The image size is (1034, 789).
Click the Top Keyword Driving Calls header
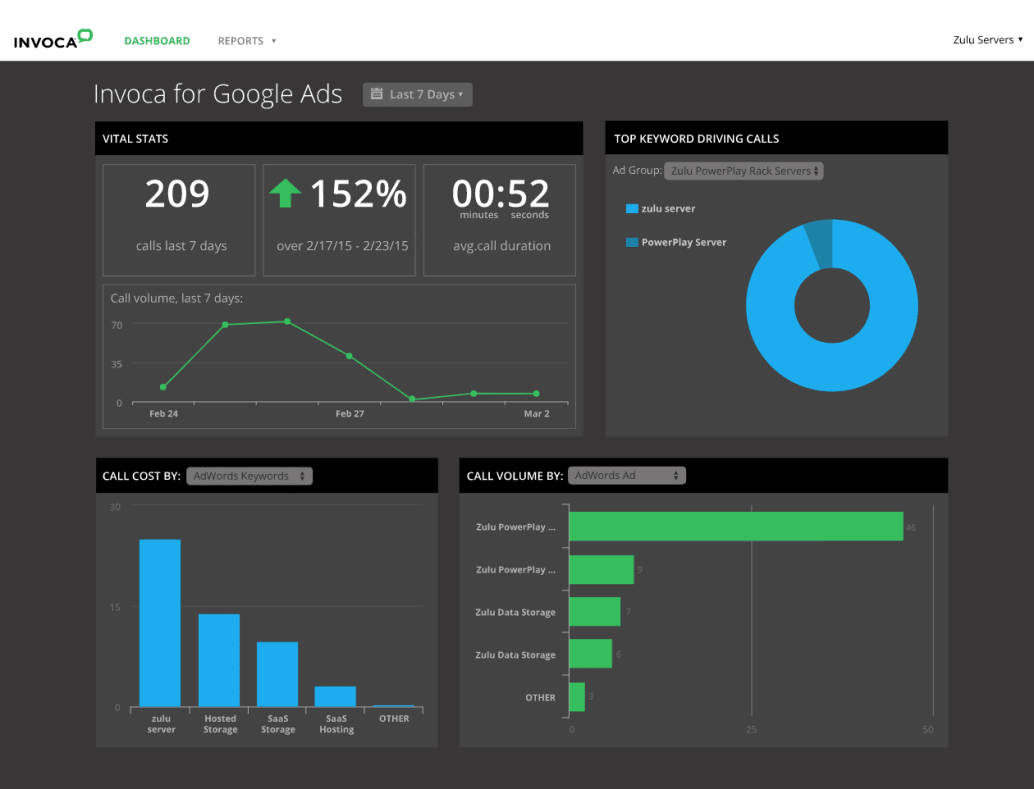click(776, 139)
